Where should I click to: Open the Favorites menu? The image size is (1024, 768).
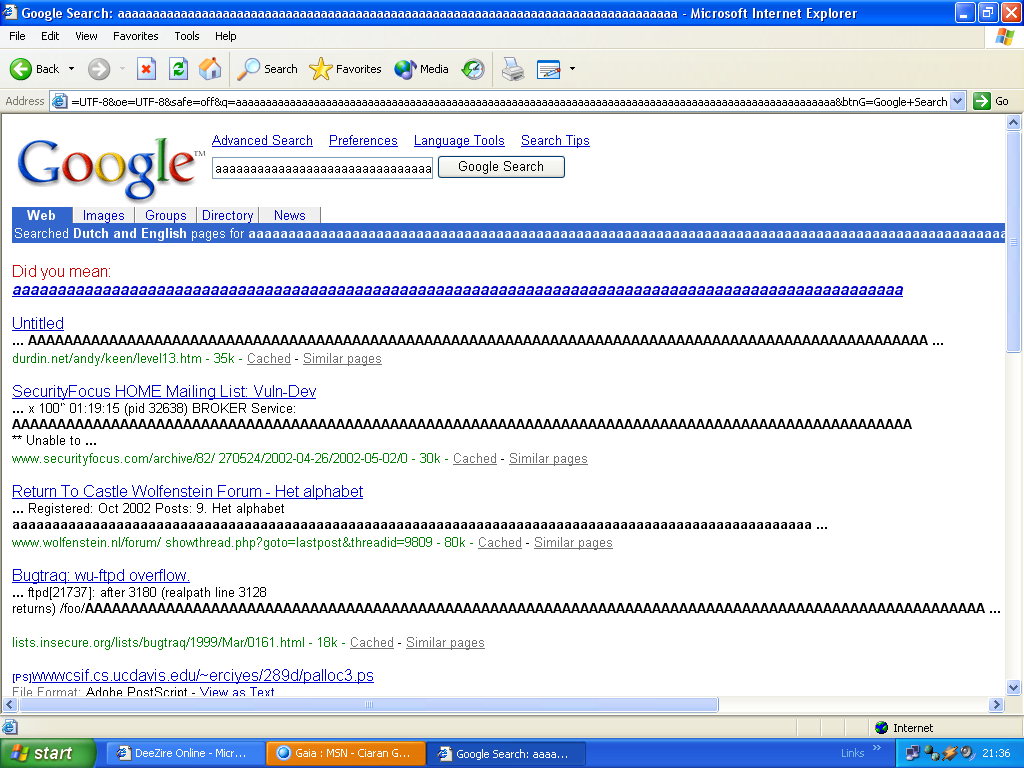[x=135, y=36]
